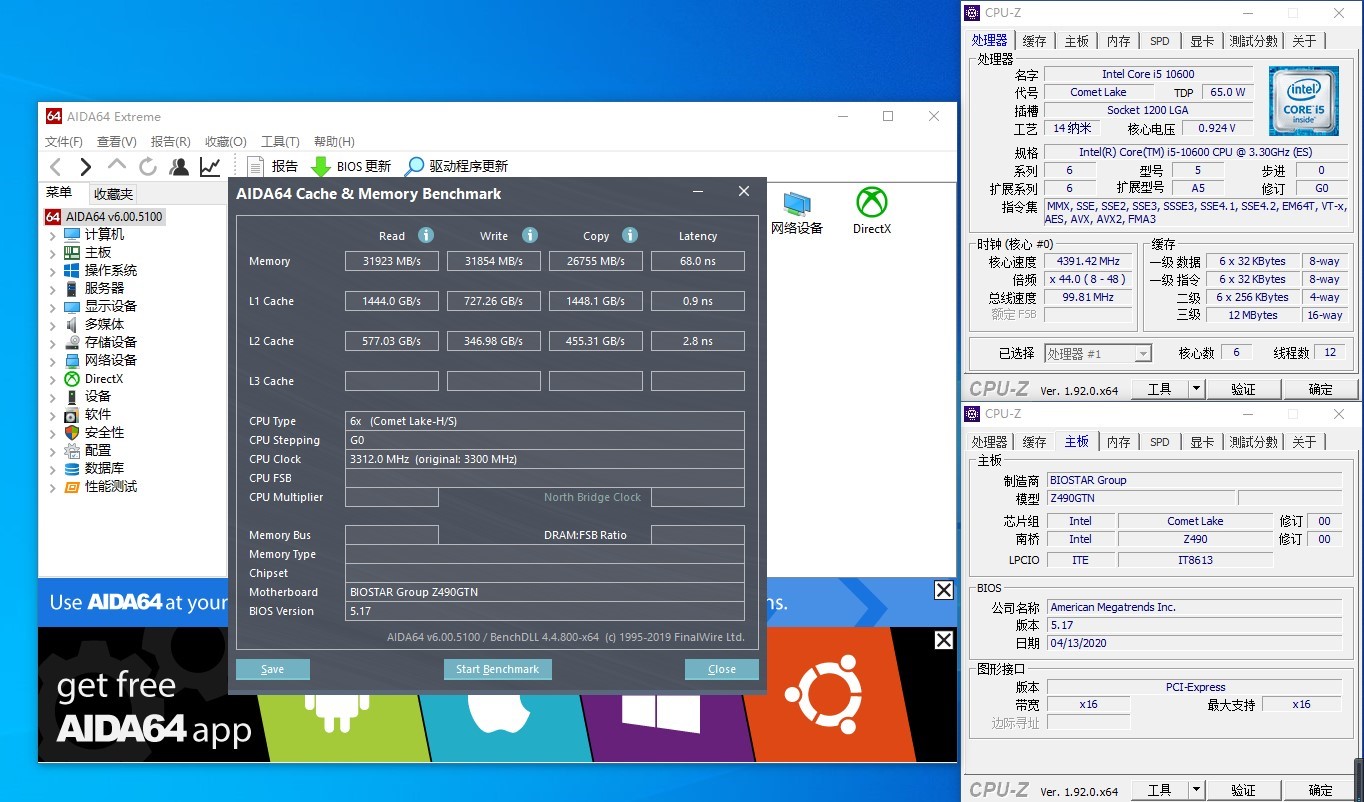Click Save in the benchmark dialog
The width and height of the screenshot is (1364, 802).
(x=272, y=669)
